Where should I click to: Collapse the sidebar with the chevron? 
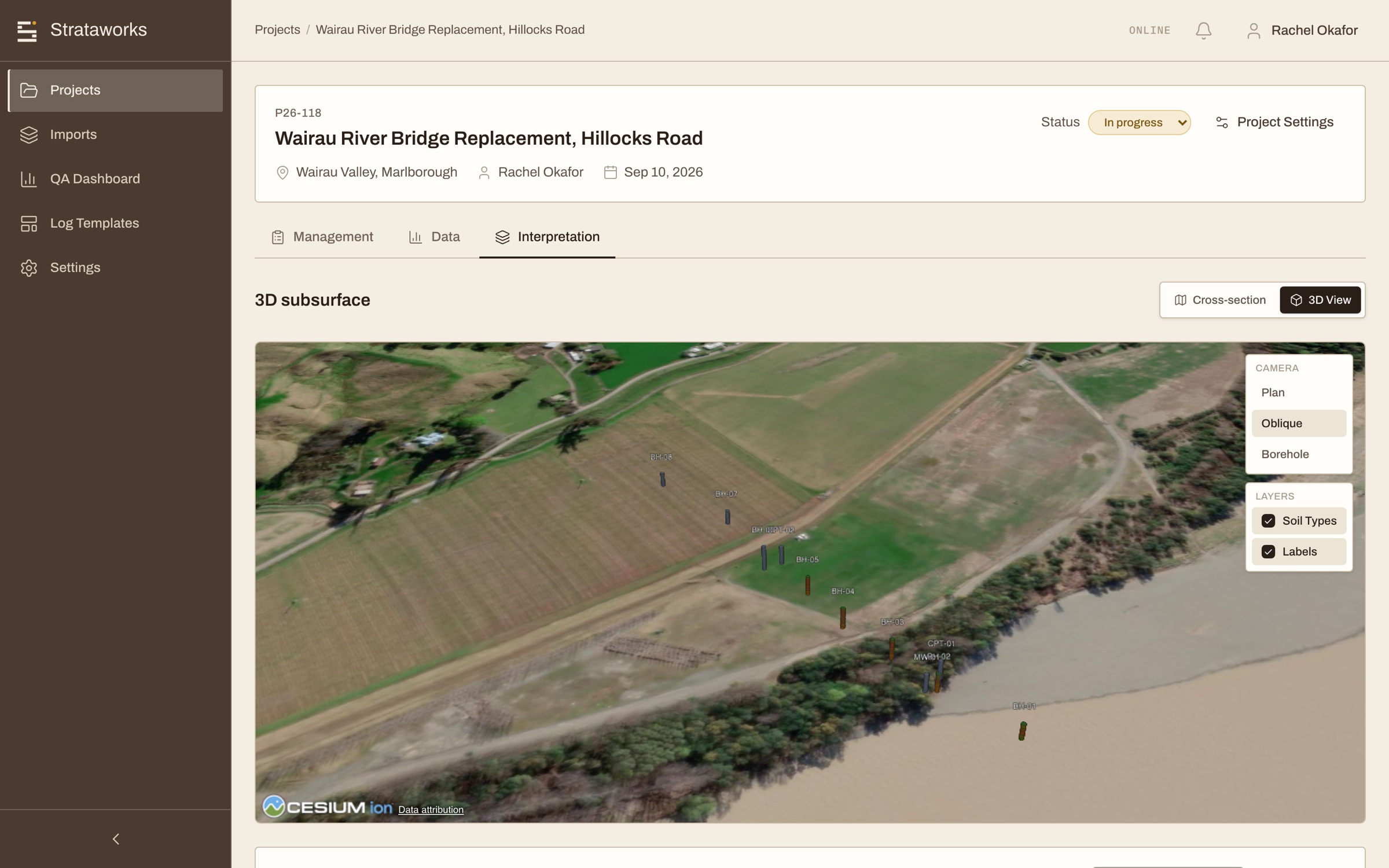(116, 838)
